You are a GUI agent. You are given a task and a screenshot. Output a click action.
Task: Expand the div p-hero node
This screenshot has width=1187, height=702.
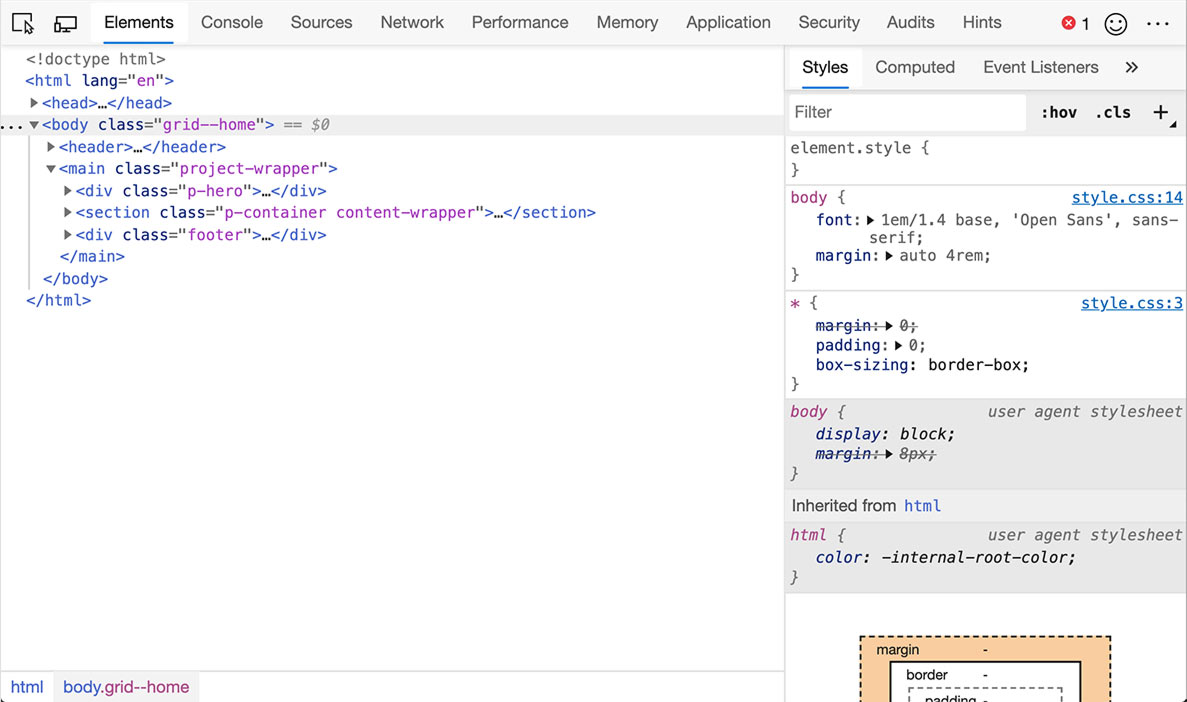(67, 191)
